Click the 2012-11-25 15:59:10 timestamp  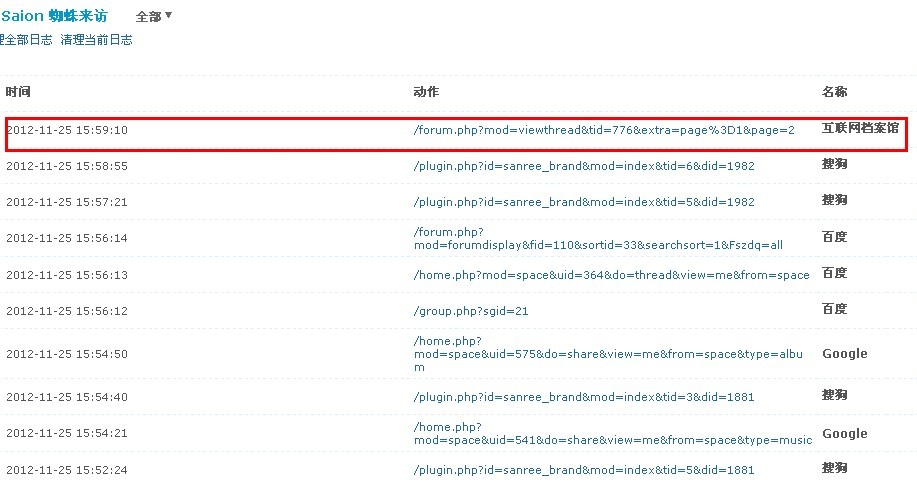[x=67, y=130]
